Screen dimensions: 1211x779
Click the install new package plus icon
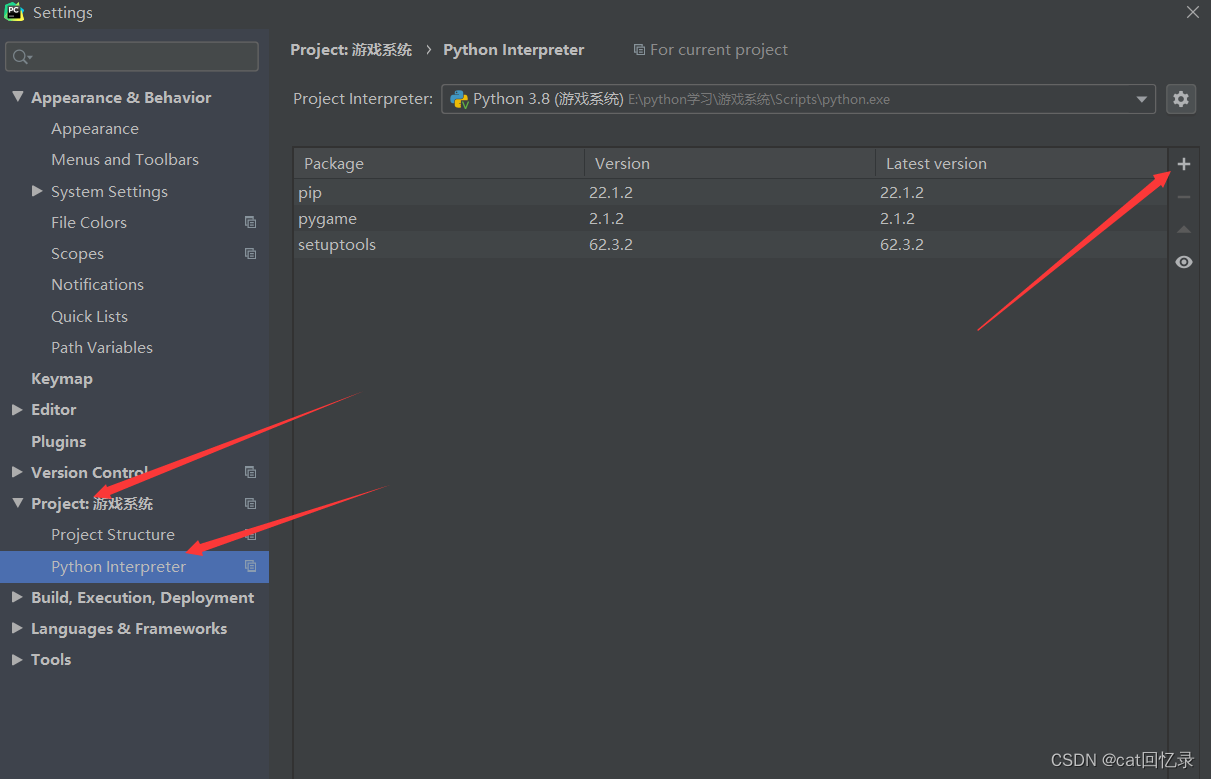(x=1184, y=163)
